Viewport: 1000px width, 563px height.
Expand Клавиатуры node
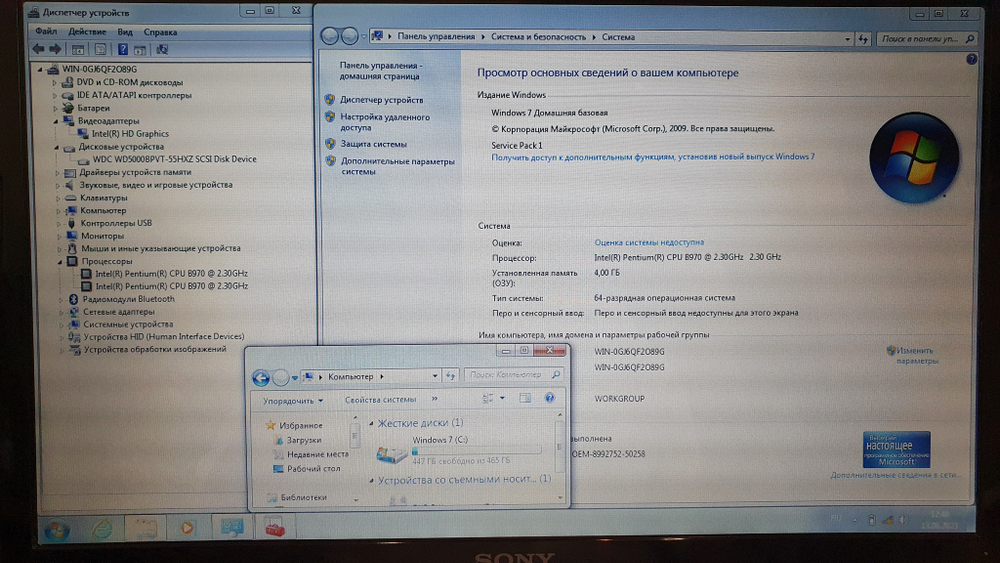[58, 198]
